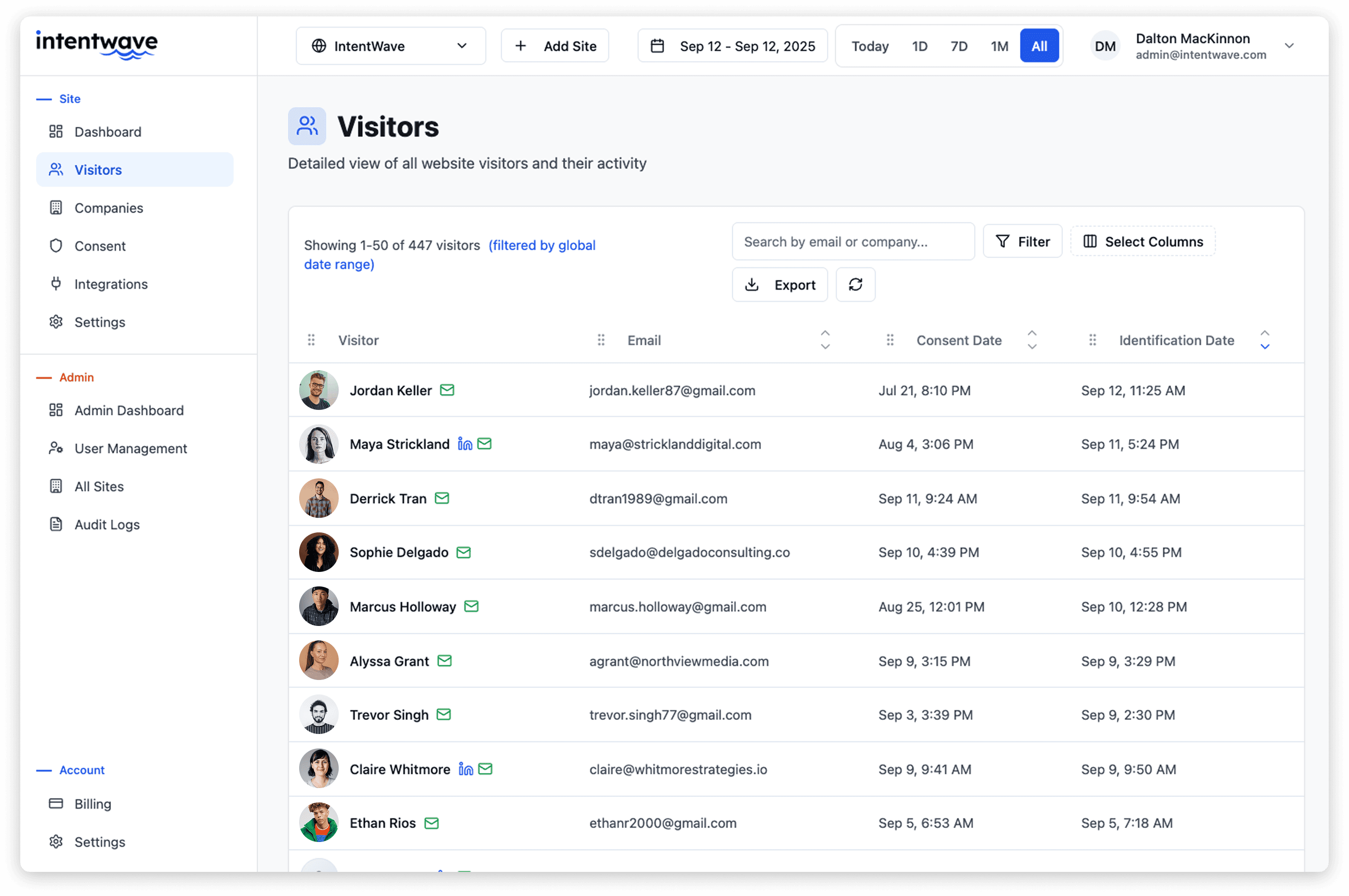The height and width of the screenshot is (896, 1349).
Task: Export the visitors list
Action: (x=780, y=285)
